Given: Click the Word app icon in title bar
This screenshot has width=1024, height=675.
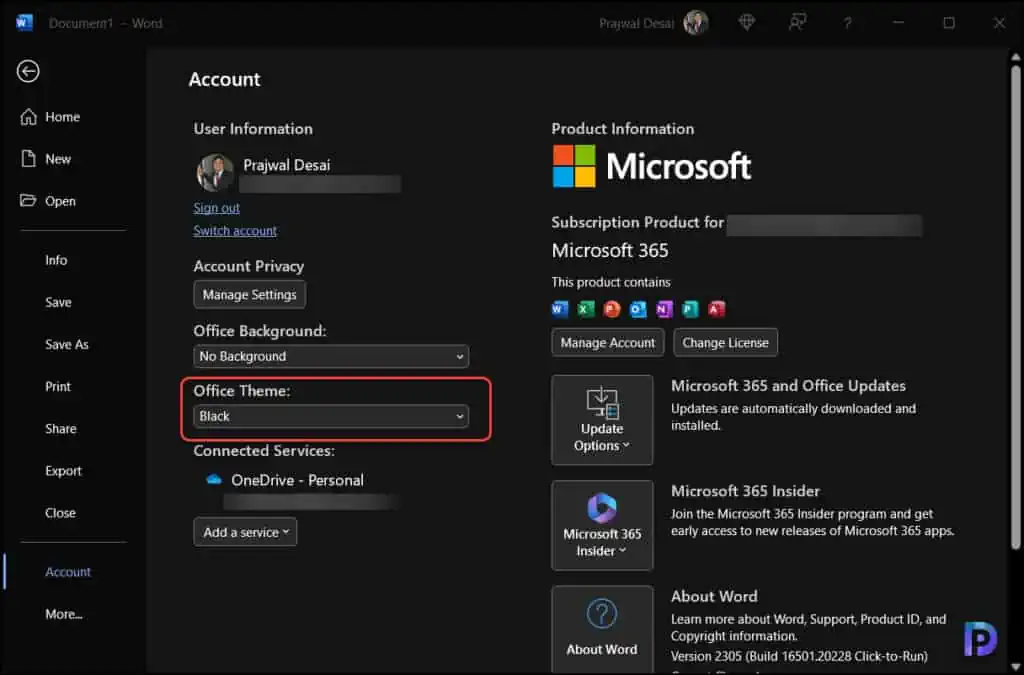Looking at the screenshot, I should pos(24,23).
